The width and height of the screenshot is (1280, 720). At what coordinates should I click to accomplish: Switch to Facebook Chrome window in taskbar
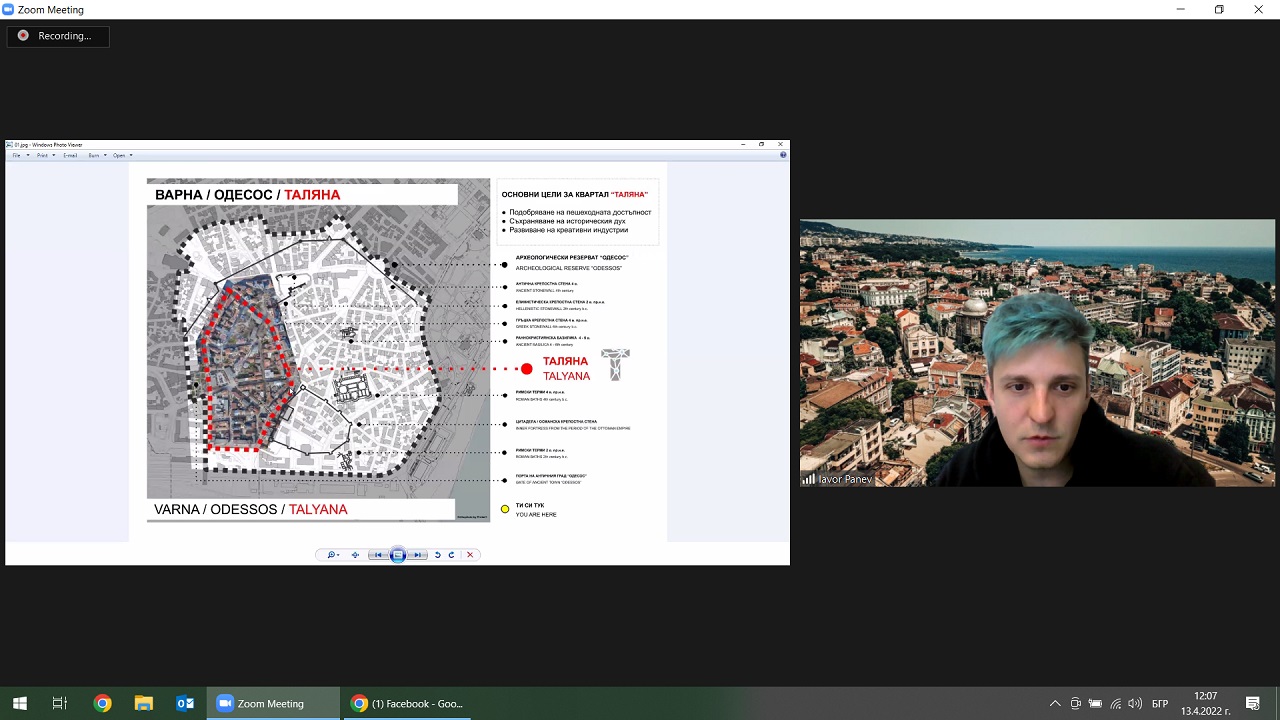click(x=408, y=703)
